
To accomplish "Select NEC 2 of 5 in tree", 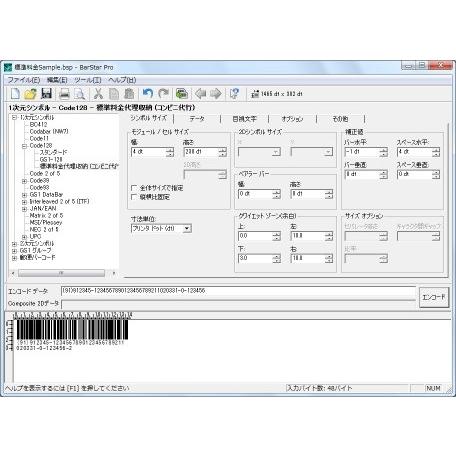I will (44, 230).
